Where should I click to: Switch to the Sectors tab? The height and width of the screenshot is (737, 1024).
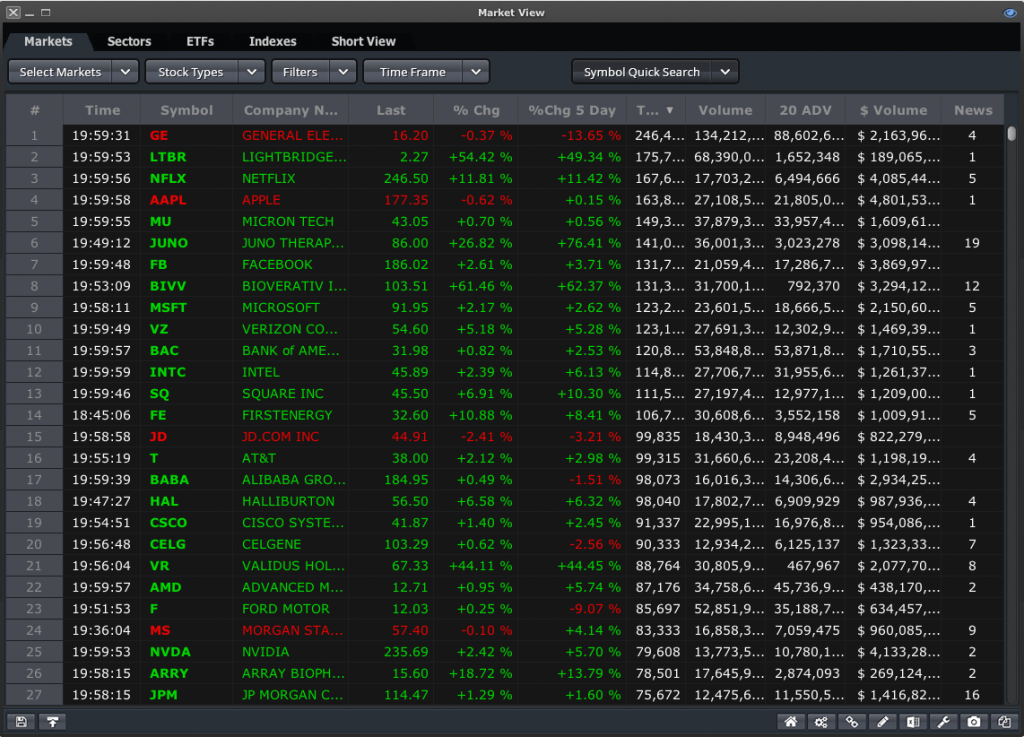pos(128,41)
